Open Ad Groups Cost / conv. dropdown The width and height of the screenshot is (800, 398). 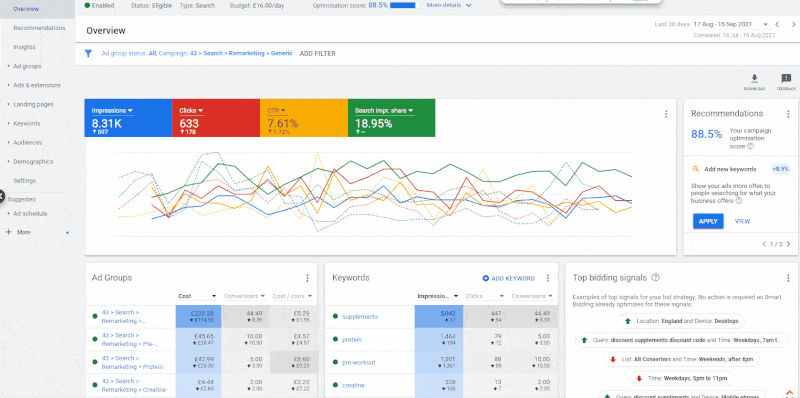pos(309,296)
